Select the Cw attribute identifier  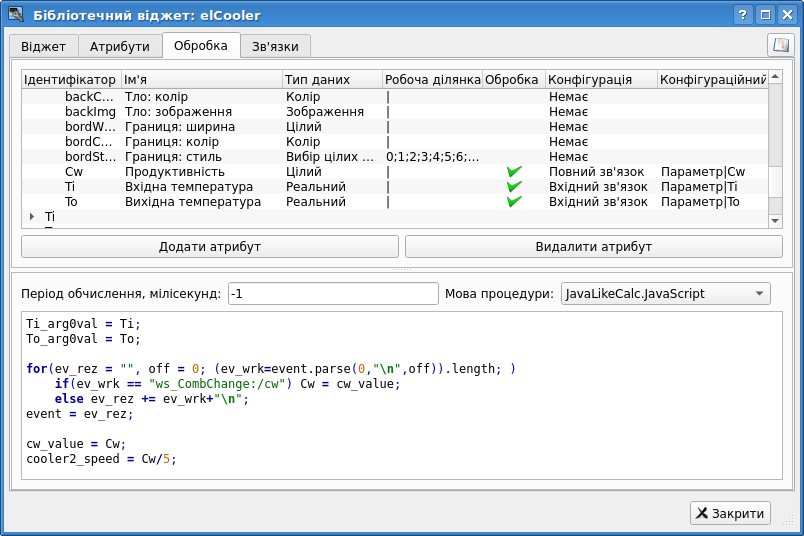click(x=74, y=172)
